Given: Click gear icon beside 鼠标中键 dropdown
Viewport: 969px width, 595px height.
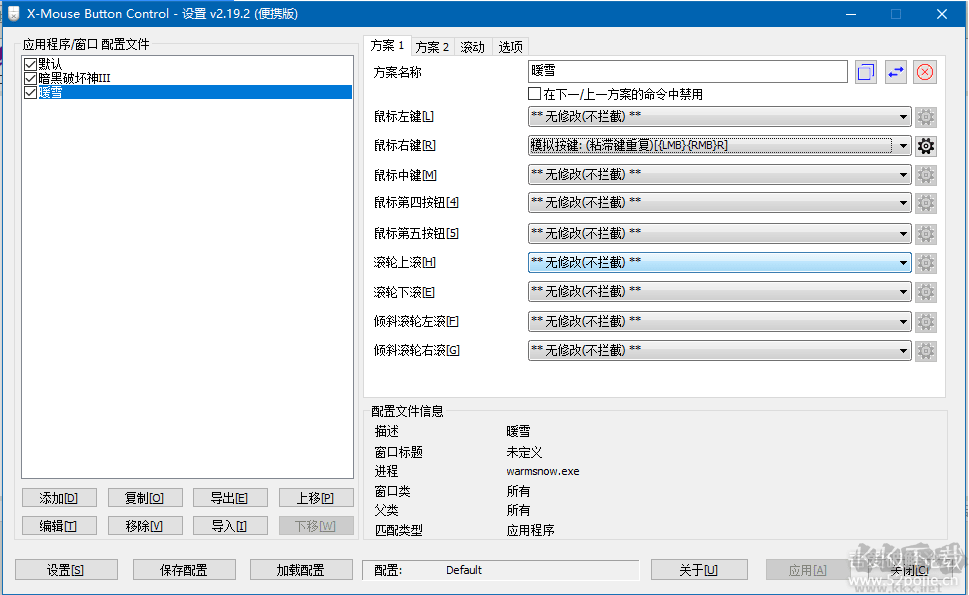Looking at the screenshot, I should [925, 174].
